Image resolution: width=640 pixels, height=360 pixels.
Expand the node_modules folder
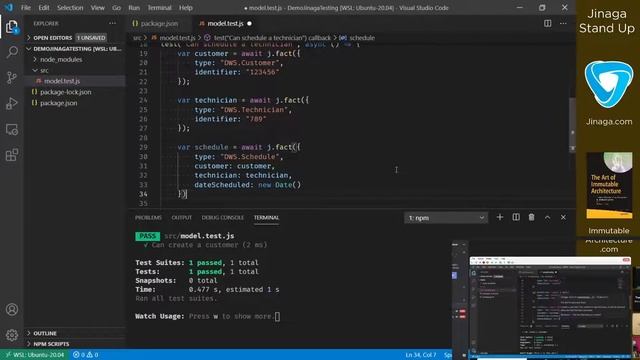pos(61,60)
